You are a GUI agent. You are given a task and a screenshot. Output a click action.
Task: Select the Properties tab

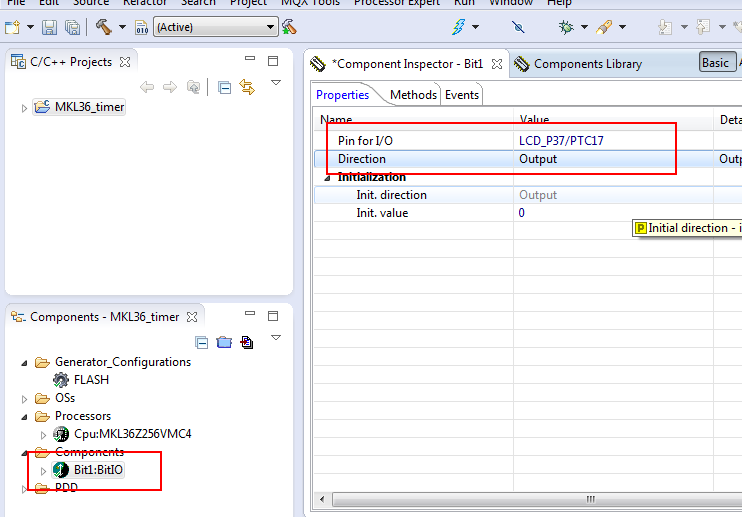(342, 95)
